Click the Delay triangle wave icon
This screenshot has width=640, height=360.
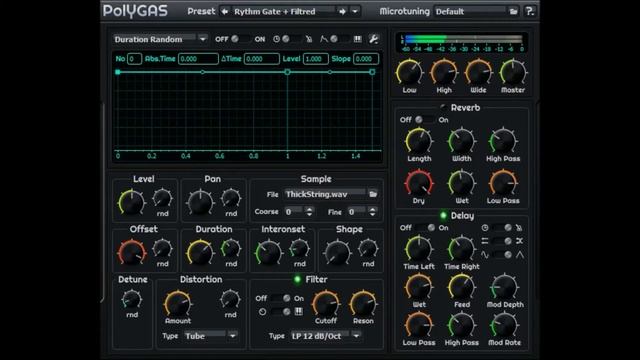coord(520,255)
